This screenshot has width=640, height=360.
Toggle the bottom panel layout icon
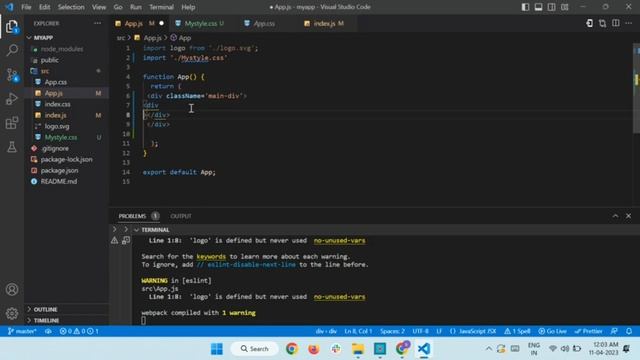538,7
